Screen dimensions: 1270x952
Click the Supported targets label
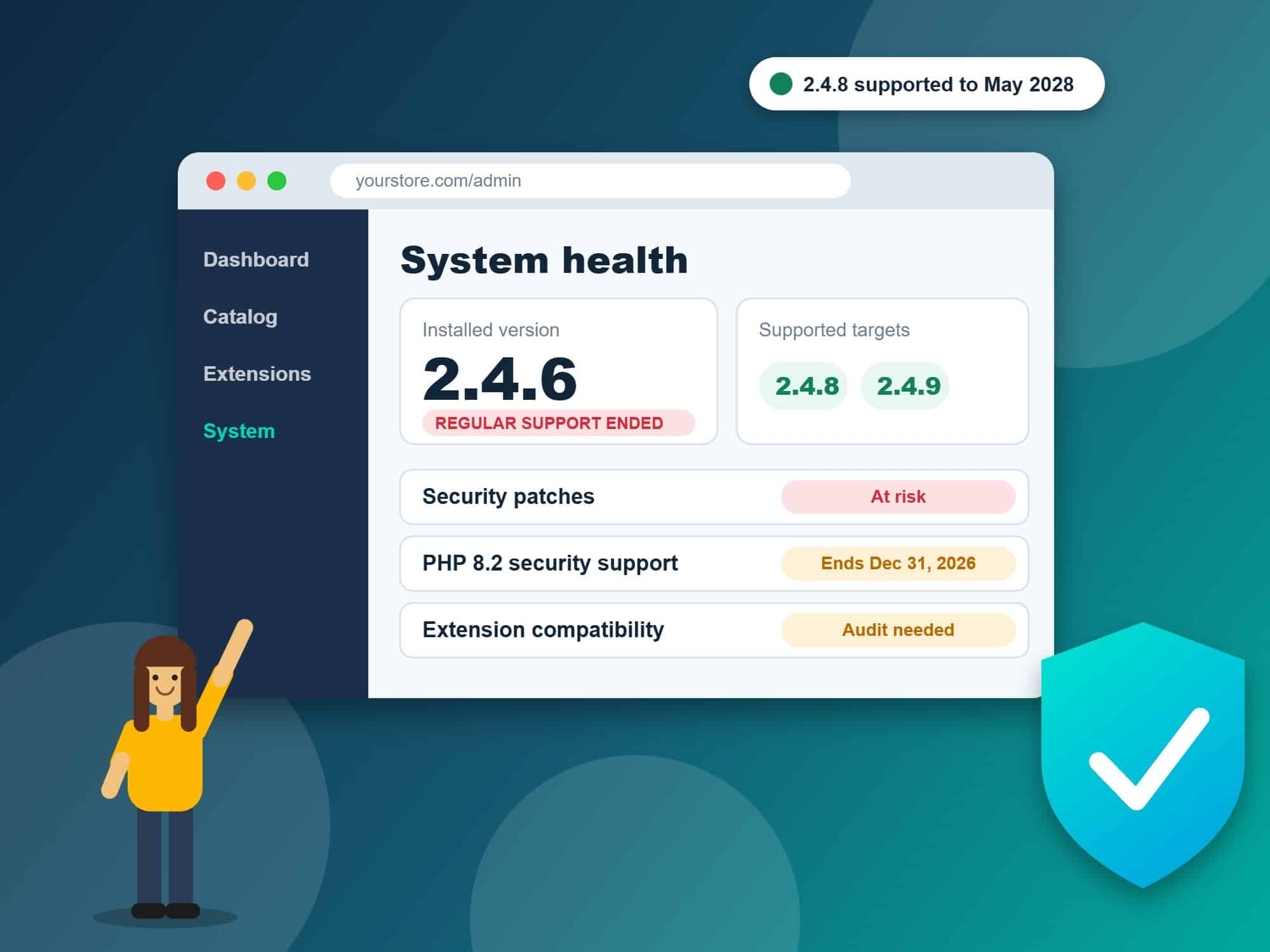pos(834,330)
